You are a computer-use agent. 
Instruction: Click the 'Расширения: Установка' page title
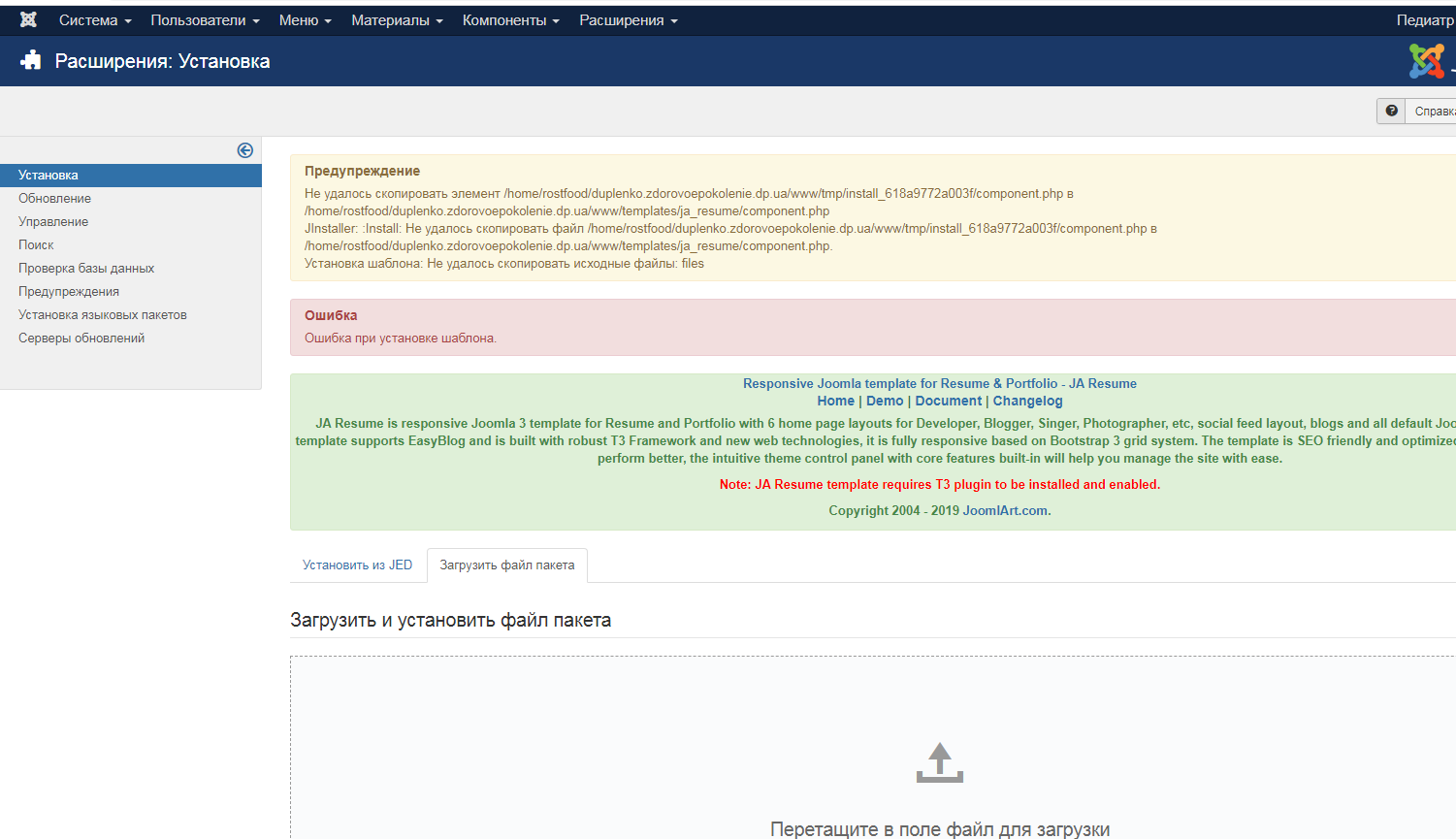[x=162, y=61]
